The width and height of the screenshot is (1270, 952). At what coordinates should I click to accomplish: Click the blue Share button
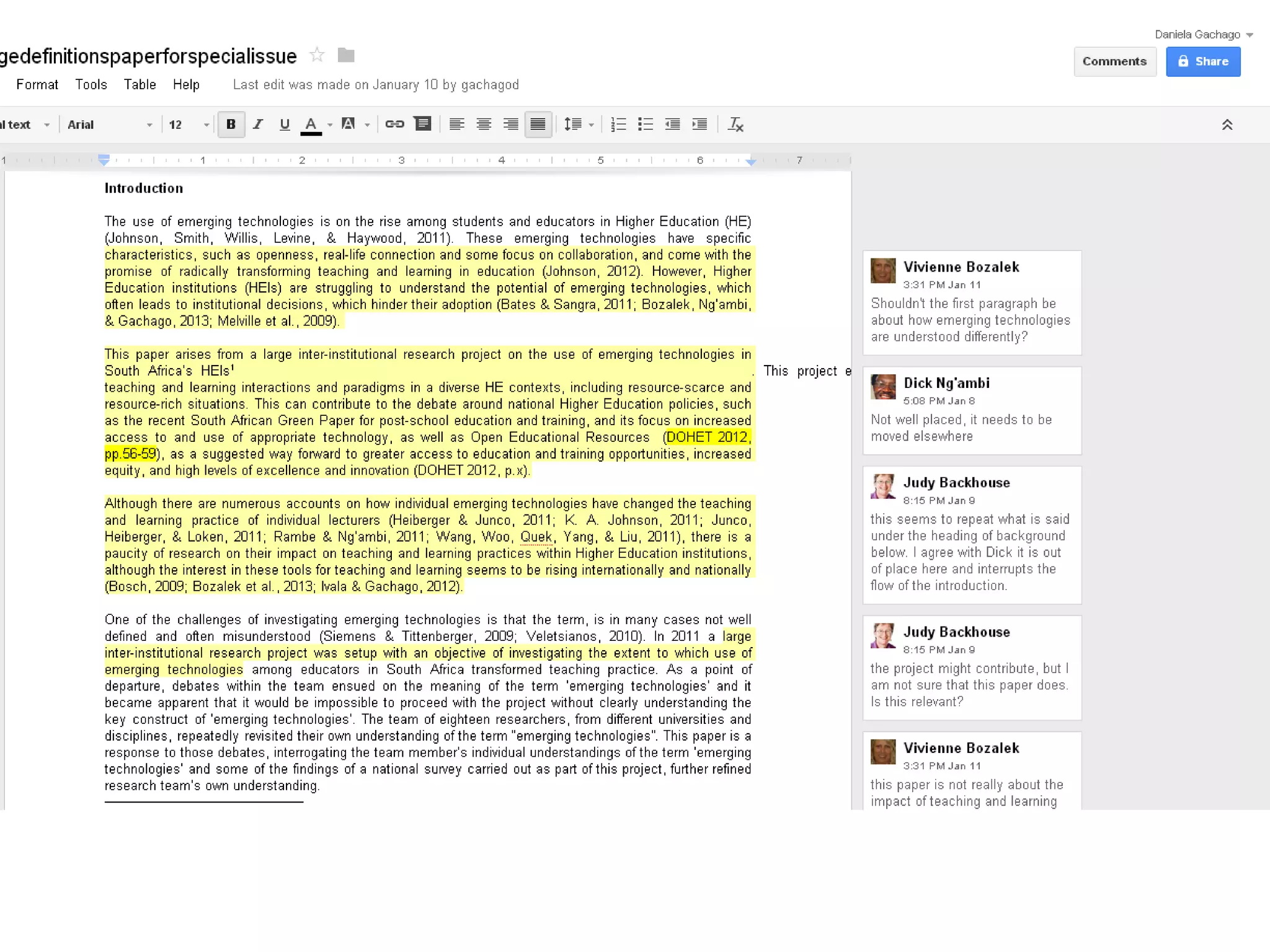(1203, 61)
